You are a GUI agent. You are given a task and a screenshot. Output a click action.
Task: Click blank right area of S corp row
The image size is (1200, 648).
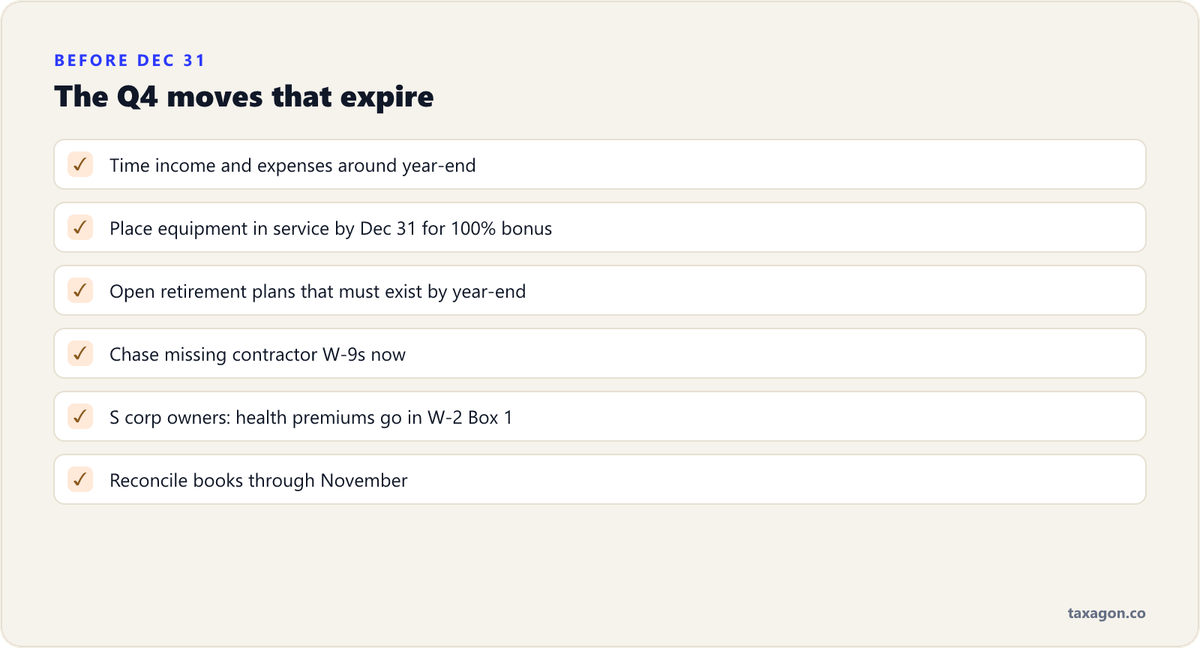pos(828,416)
